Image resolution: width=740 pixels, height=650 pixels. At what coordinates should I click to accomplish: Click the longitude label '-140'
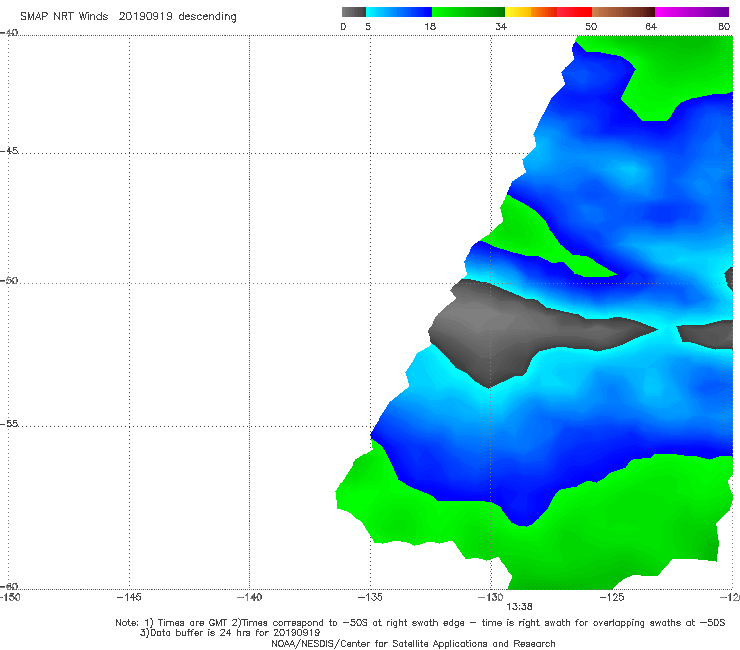[x=249, y=597]
